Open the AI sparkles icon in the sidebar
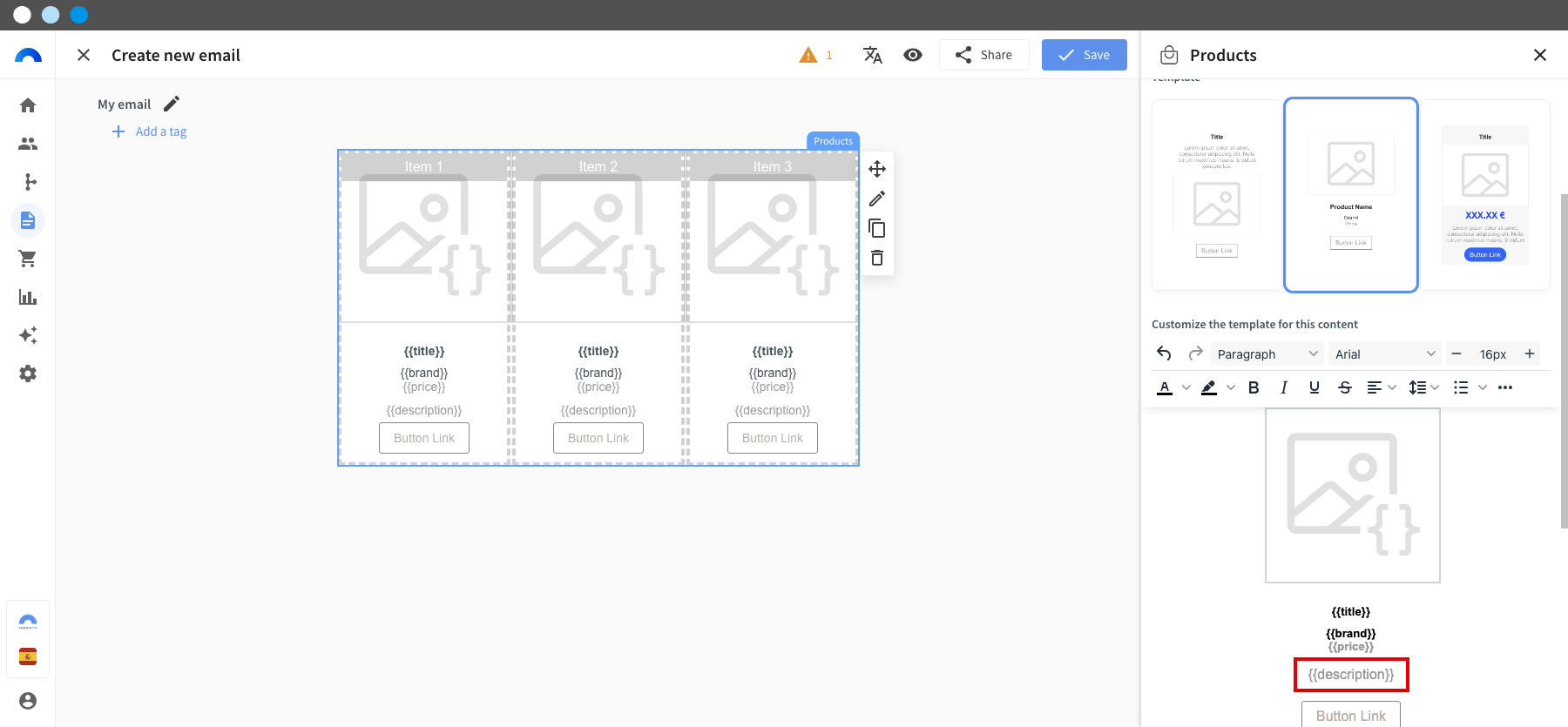This screenshot has width=1568, height=727. pyautogui.click(x=28, y=335)
